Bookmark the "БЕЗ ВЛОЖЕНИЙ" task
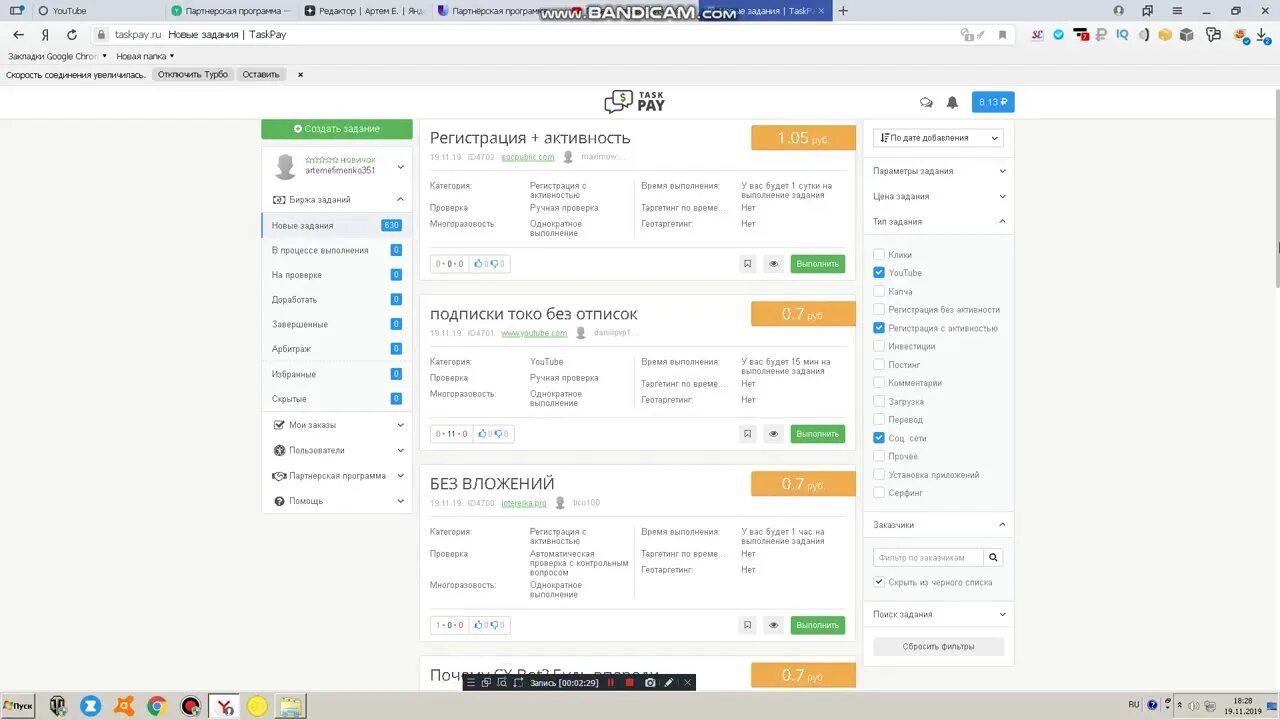This screenshot has height=720, width=1280. tap(747, 625)
